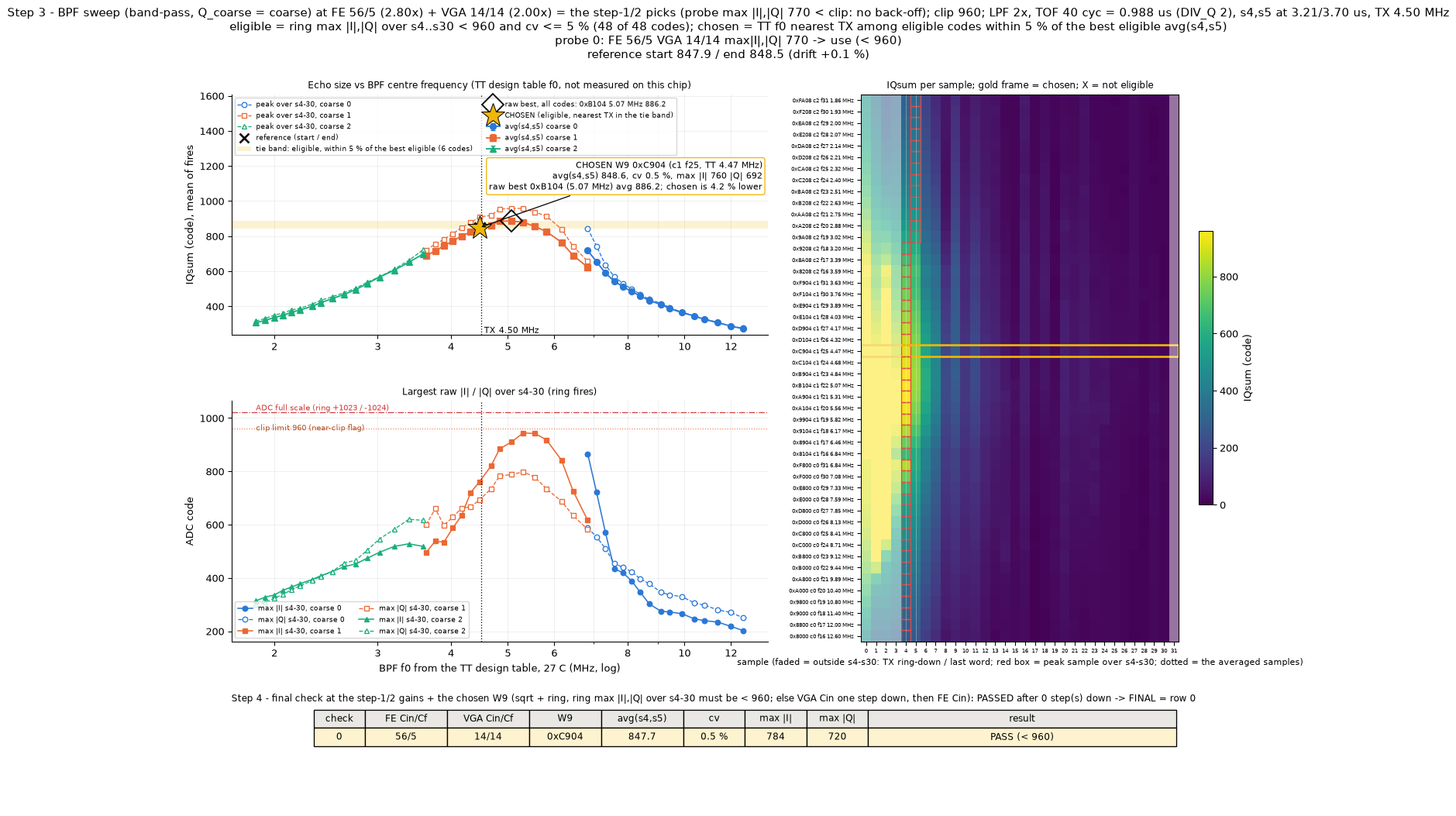Click the gold star CHOSEN marker on the echo curve
This screenshot has height=816, width=1456.
480,227
